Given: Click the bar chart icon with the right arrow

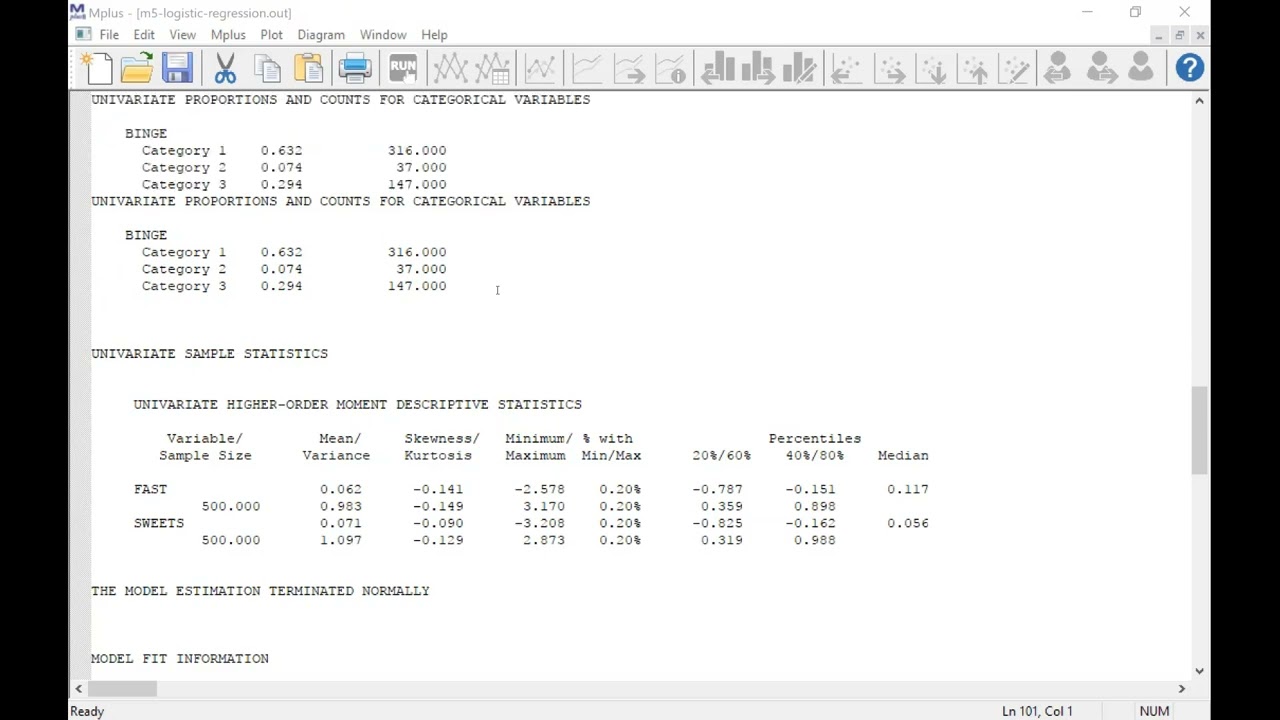Looking at the screenshot, I should pos(758,68).
